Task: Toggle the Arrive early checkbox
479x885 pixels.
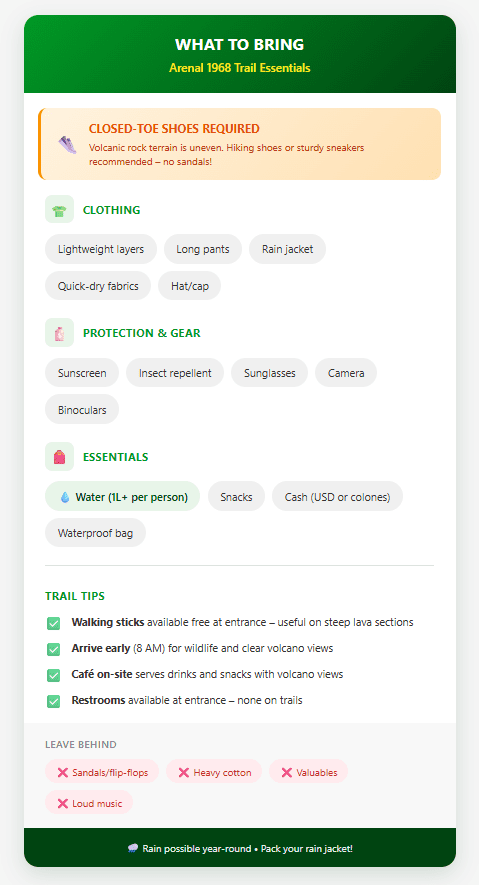Action: [x=54, y=649]
